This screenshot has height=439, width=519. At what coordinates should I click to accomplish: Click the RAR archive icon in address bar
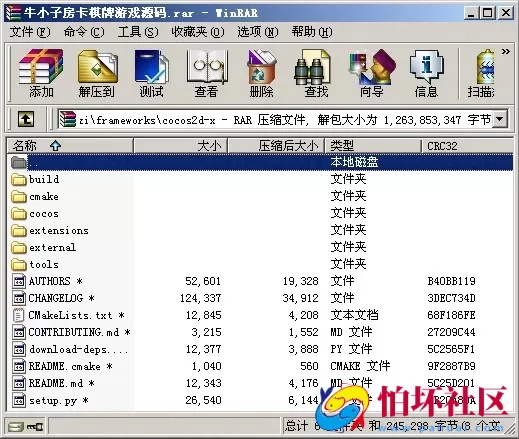click(68, 119)
